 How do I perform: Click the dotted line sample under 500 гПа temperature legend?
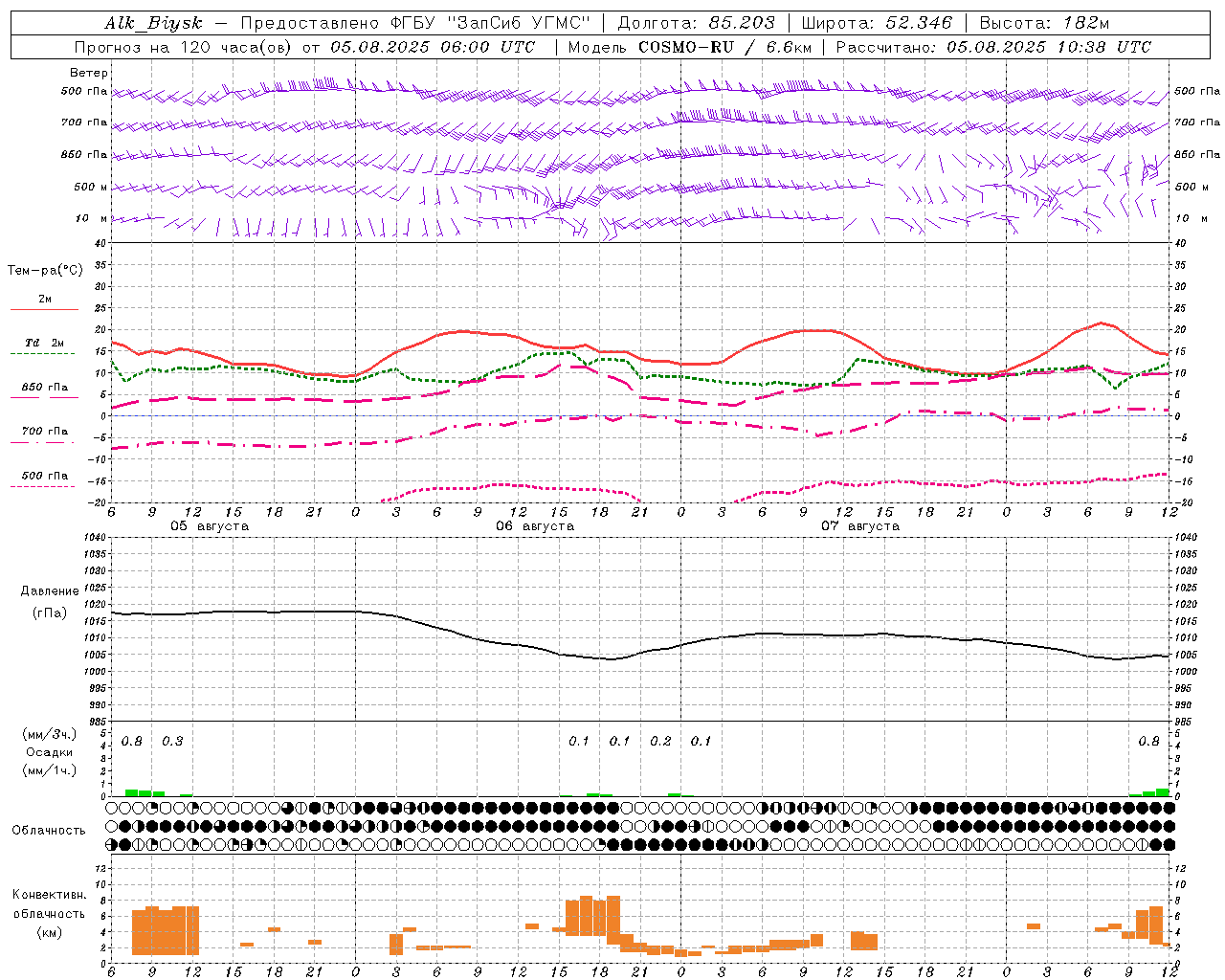43,486
